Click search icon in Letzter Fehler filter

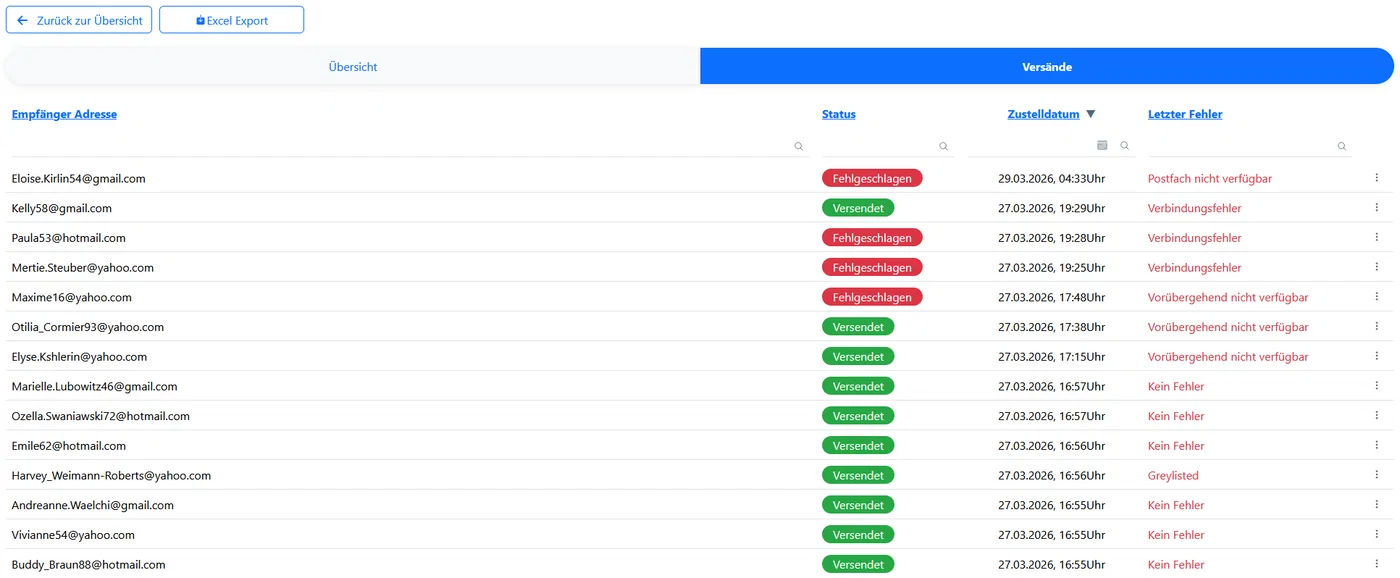click(1342, 146)
